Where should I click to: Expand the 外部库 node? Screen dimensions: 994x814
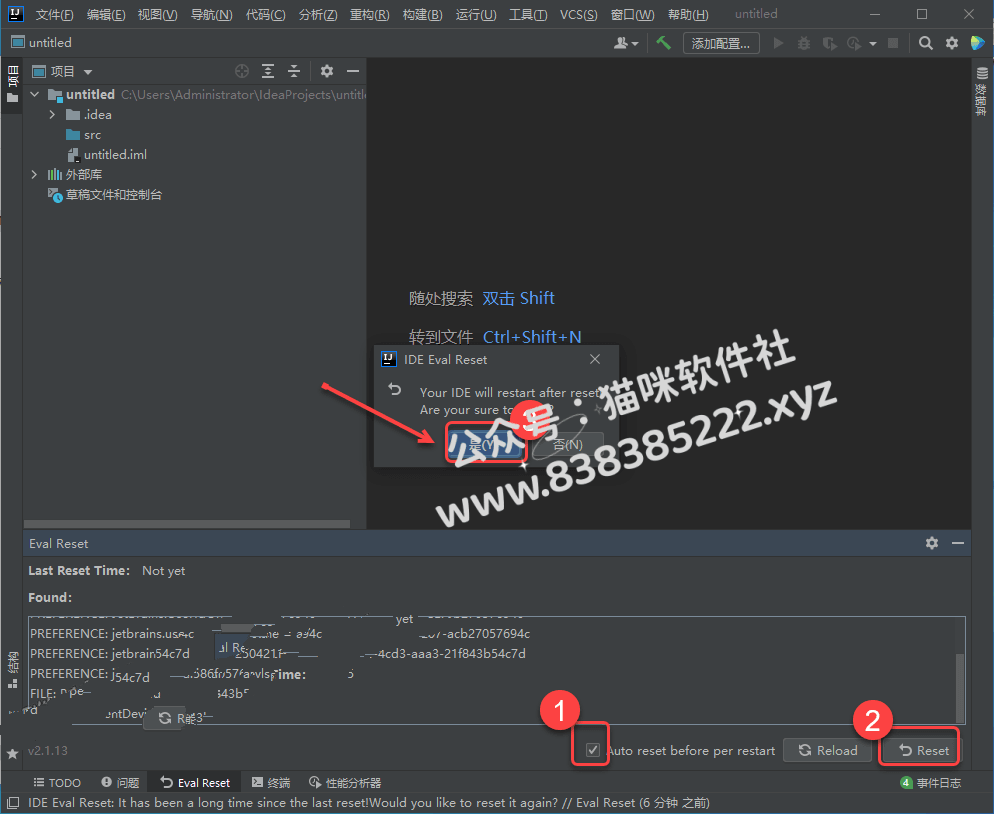(34, 174)
